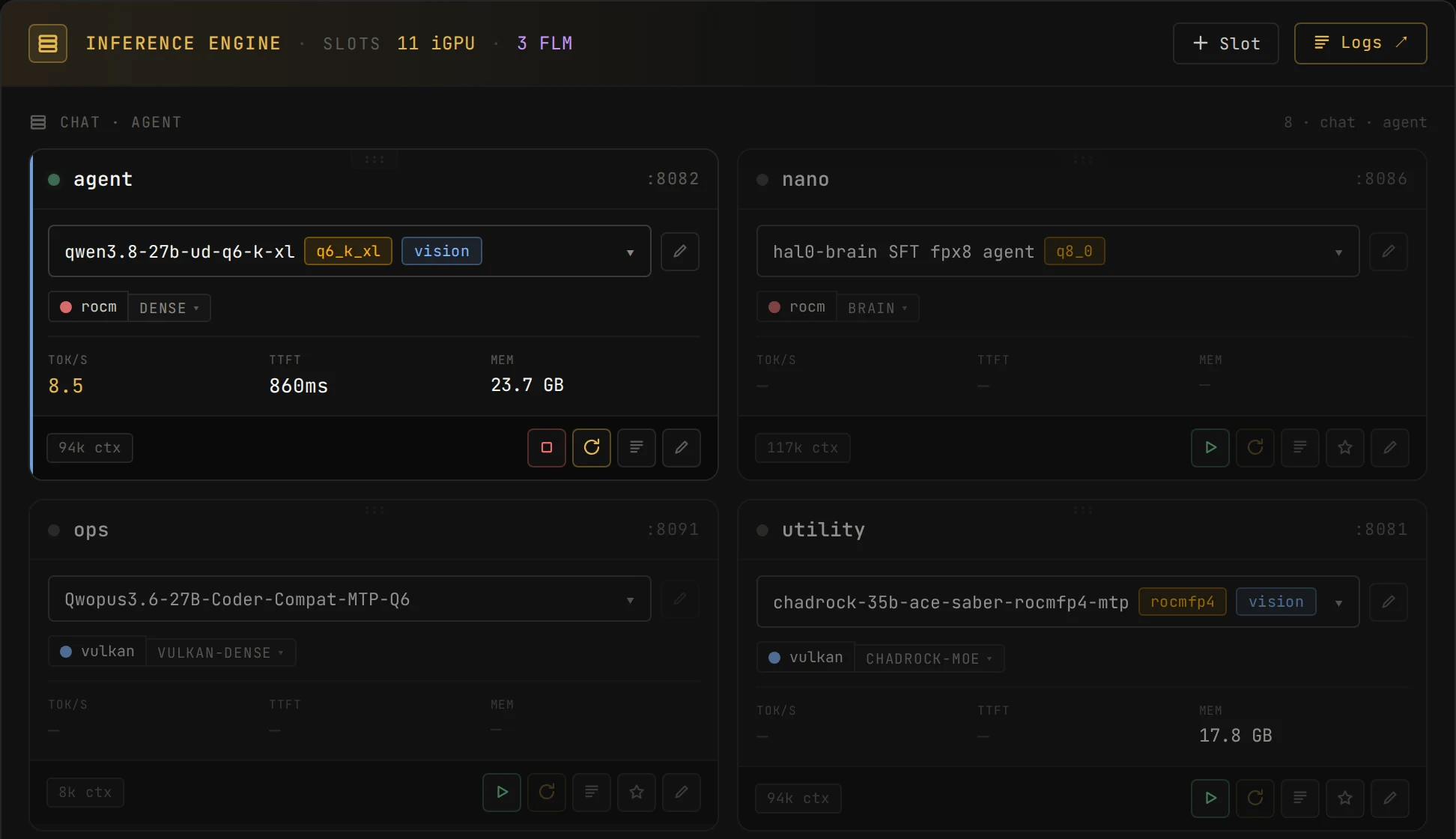1456x839 pixels.
Task: Stop the agent slot
Action: (547, 448)
